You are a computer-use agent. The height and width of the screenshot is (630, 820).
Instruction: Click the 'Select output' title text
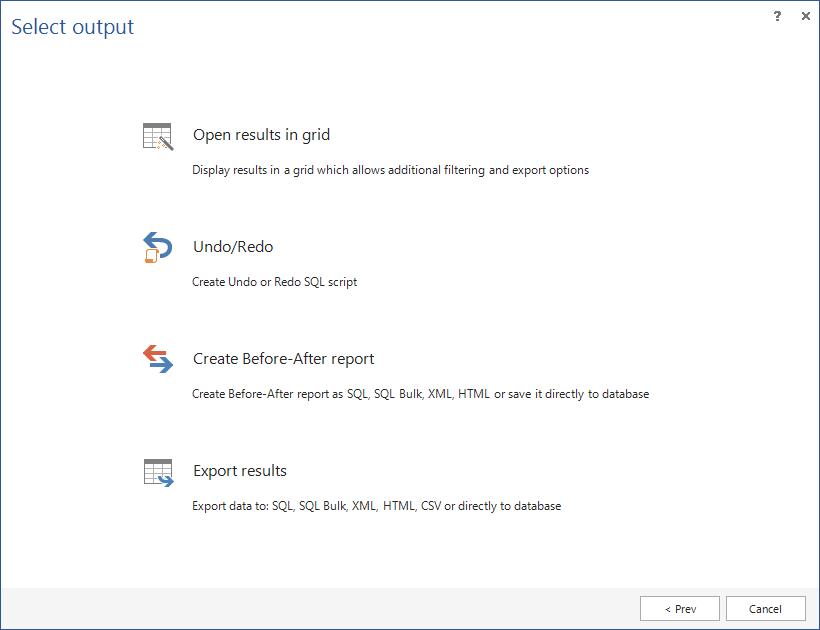(73, 27)
